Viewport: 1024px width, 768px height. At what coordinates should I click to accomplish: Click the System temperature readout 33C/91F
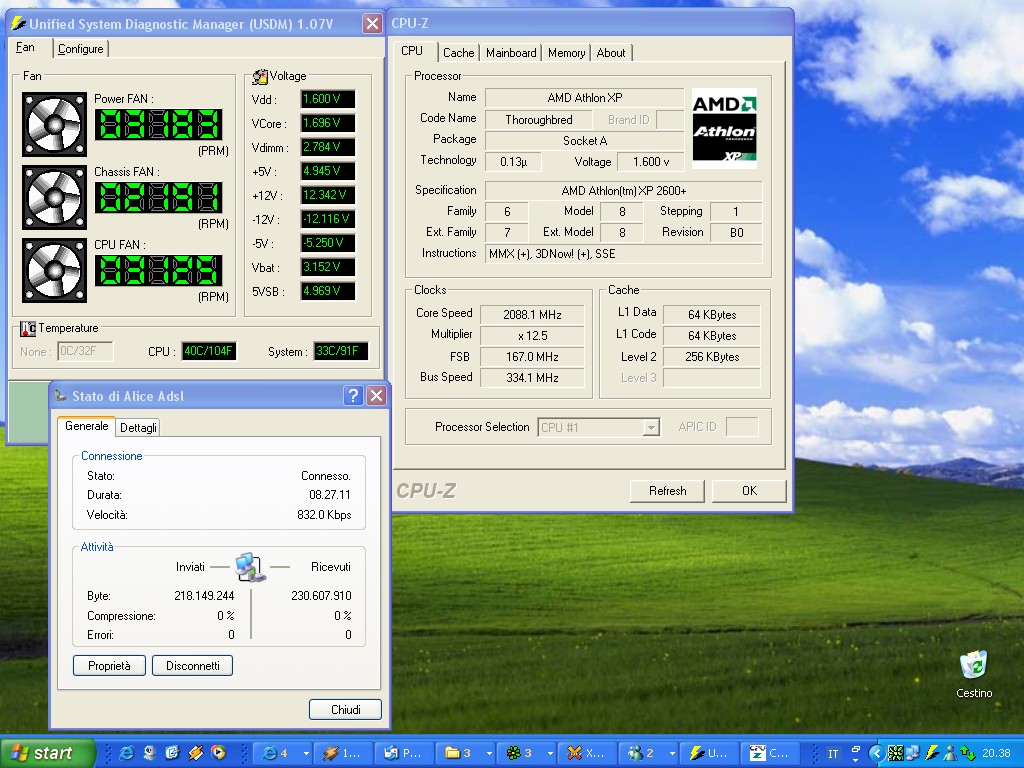coord(340,351)
